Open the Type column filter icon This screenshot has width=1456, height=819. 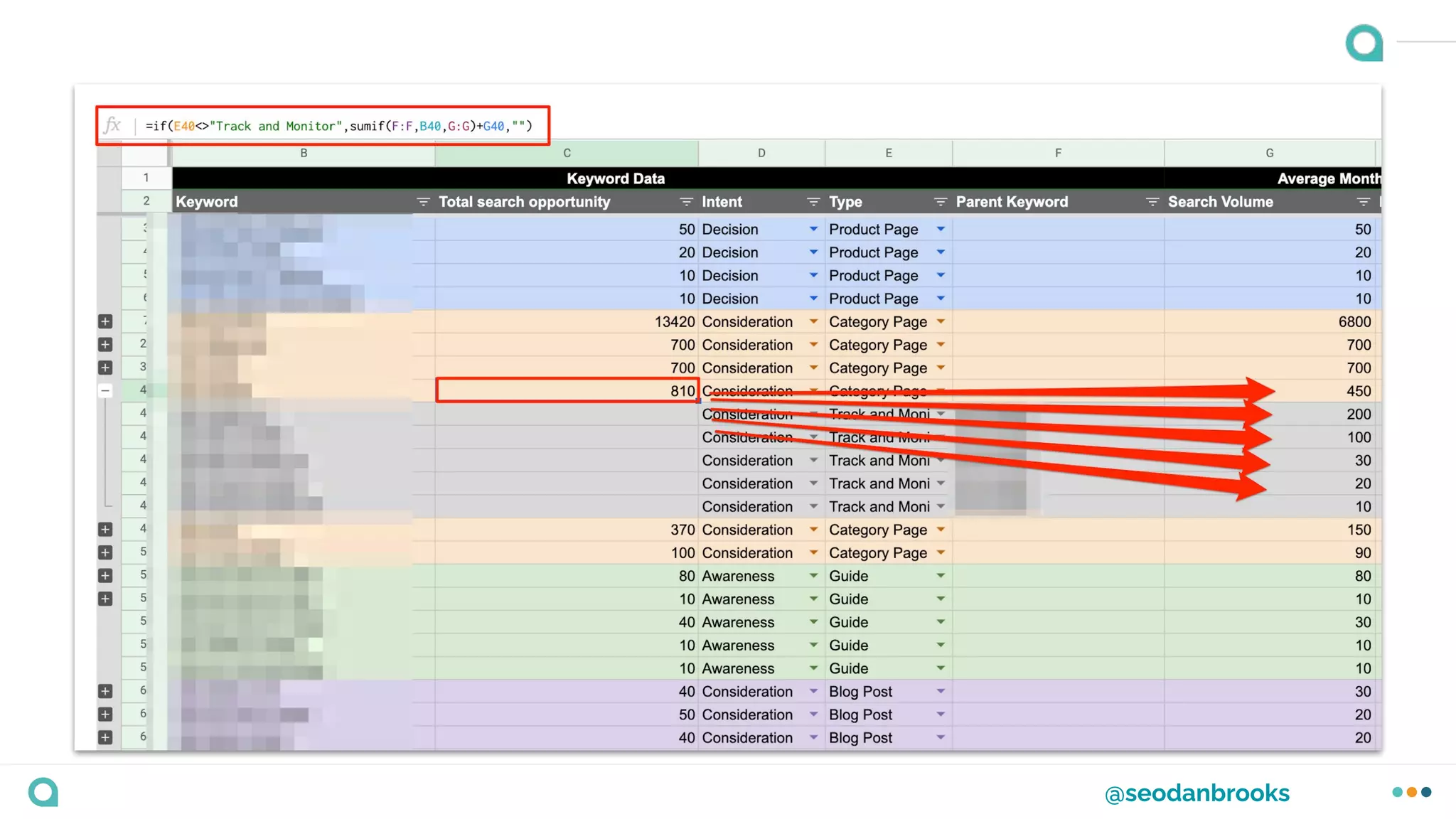(x=940, y=203)
